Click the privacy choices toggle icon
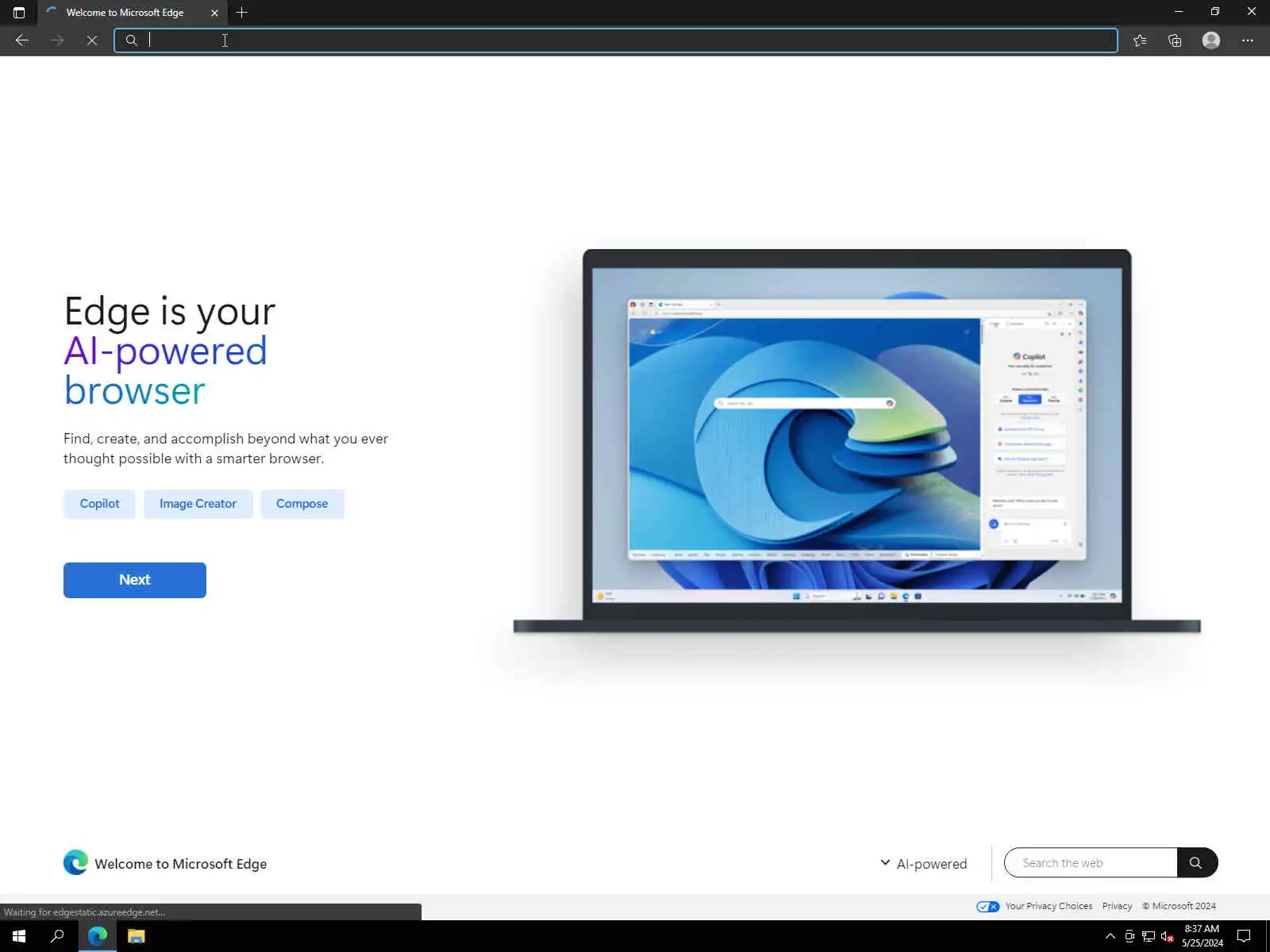Screen dimensions: 1270x952 [988, 906]
